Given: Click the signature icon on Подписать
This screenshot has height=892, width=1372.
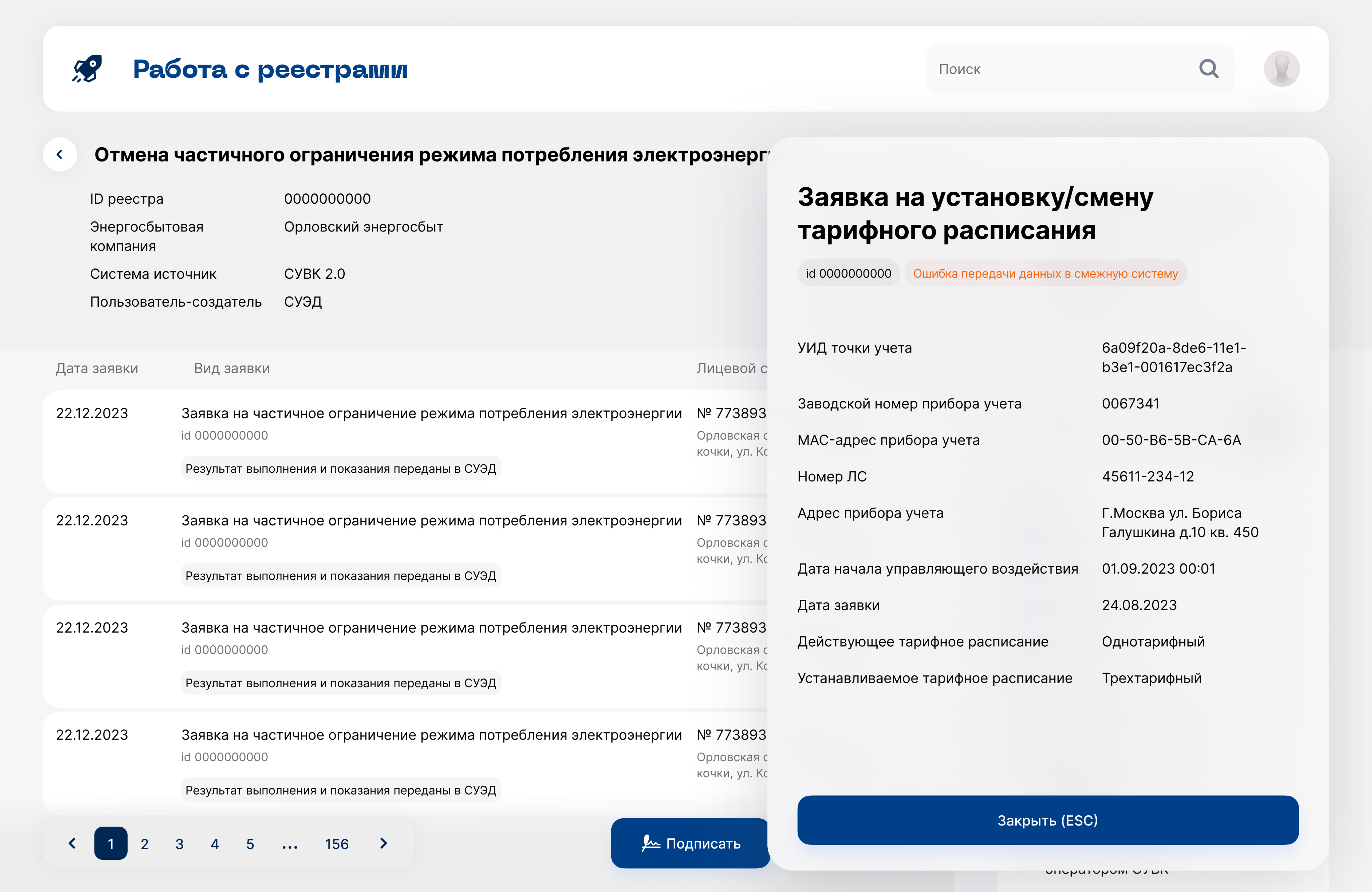Looking at the screenshot, I should (650, 843).
